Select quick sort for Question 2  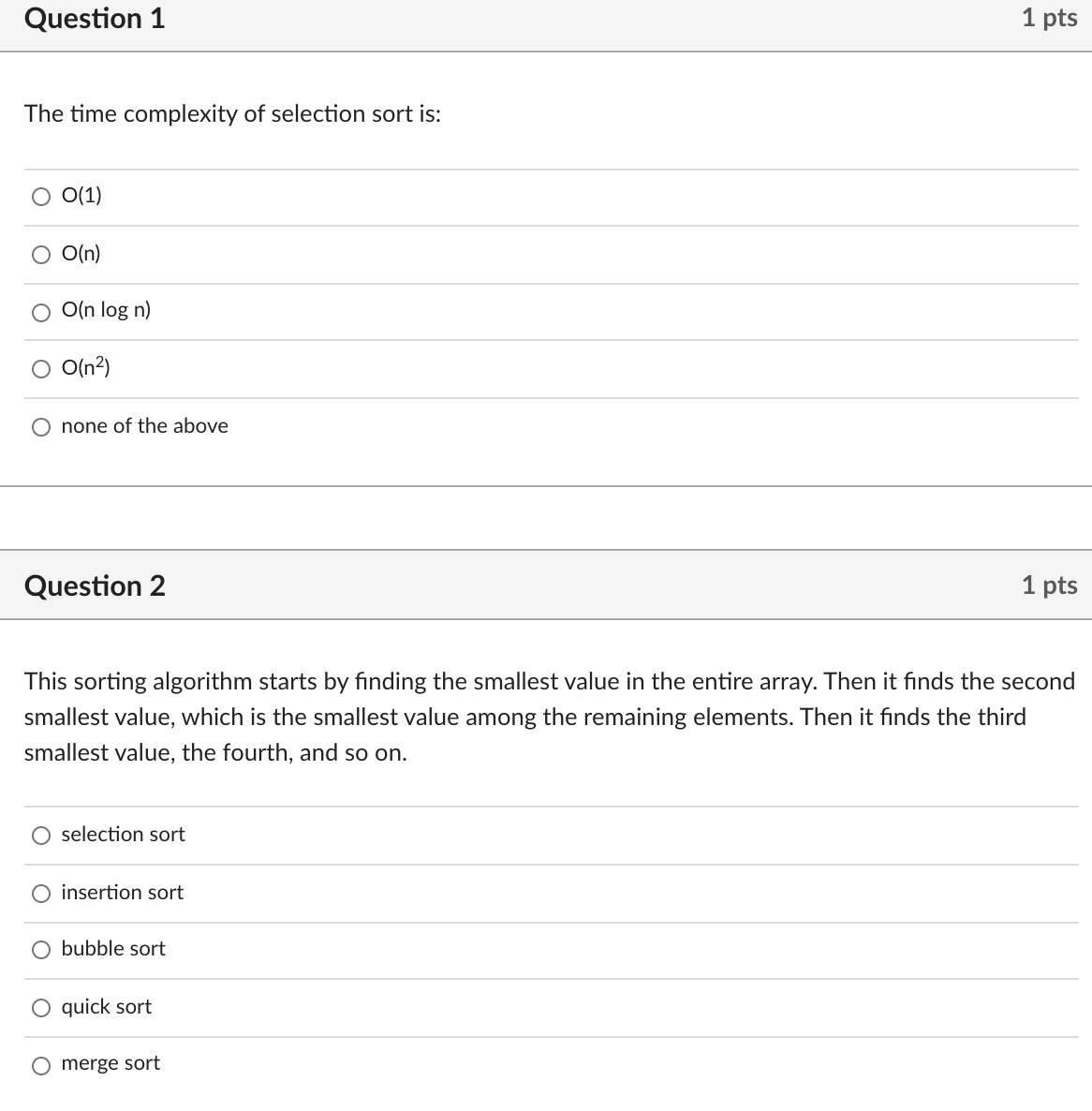click(x=41, y=1007)
